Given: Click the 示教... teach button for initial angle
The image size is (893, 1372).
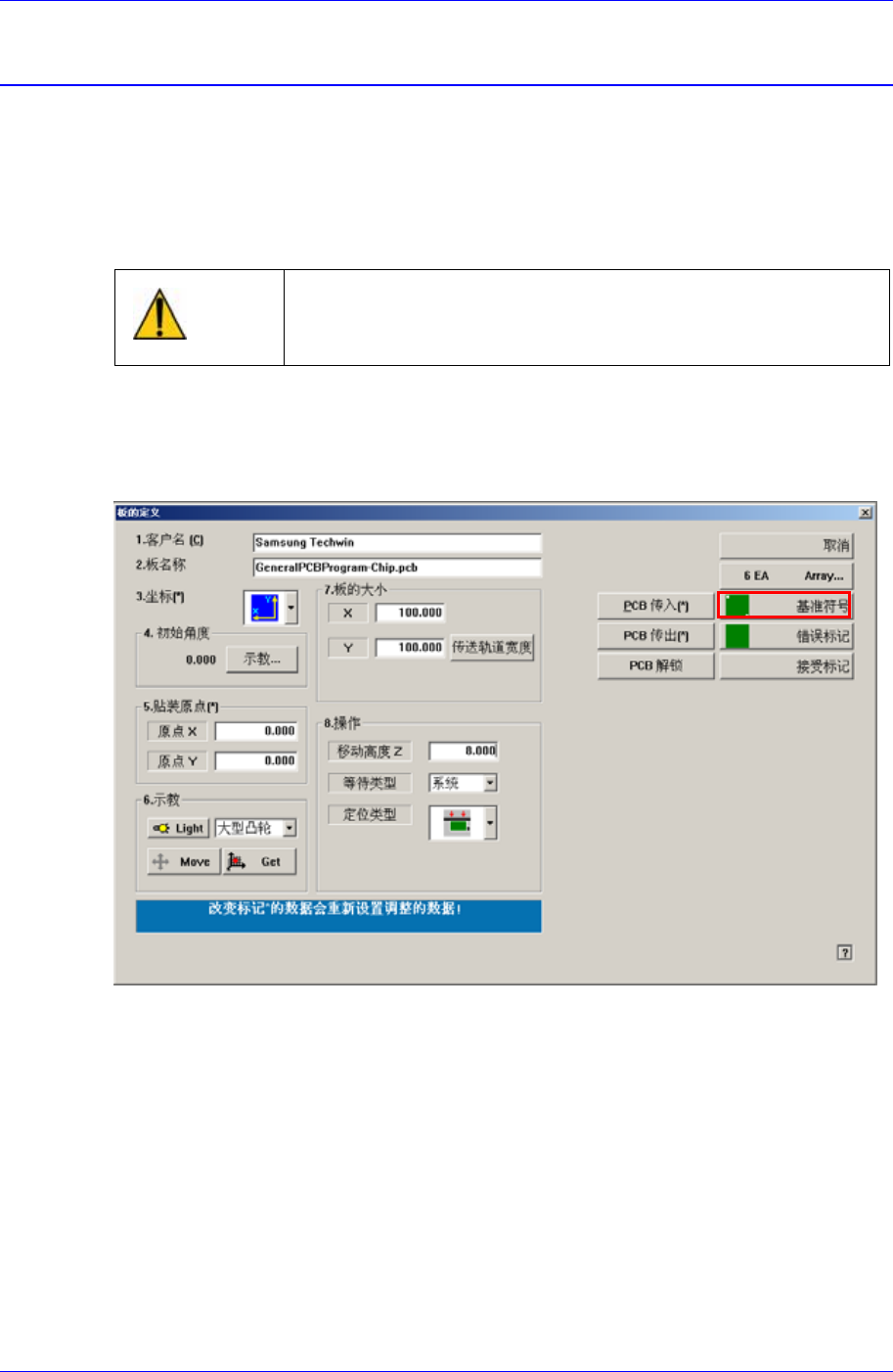Looking at the screenshot, I should 262,660.
